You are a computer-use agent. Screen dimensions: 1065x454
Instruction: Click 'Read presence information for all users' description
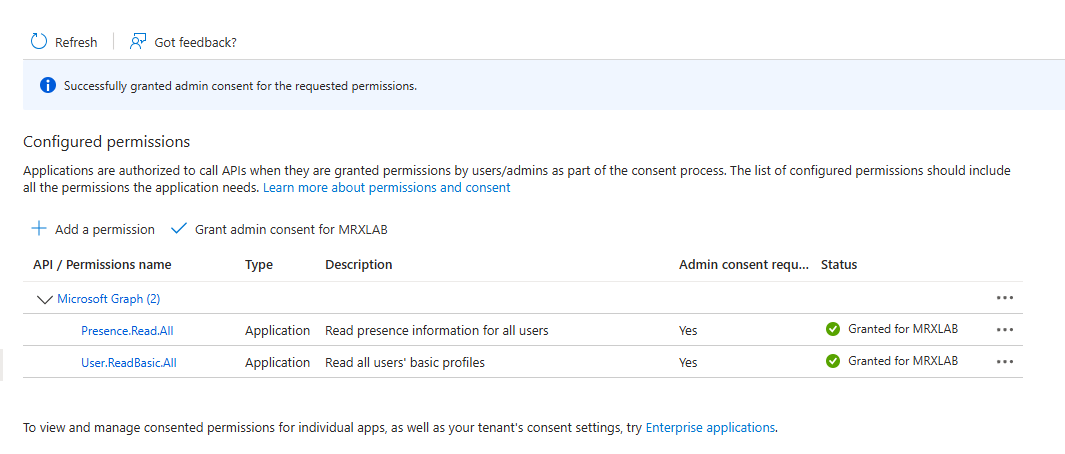point(437,331)
